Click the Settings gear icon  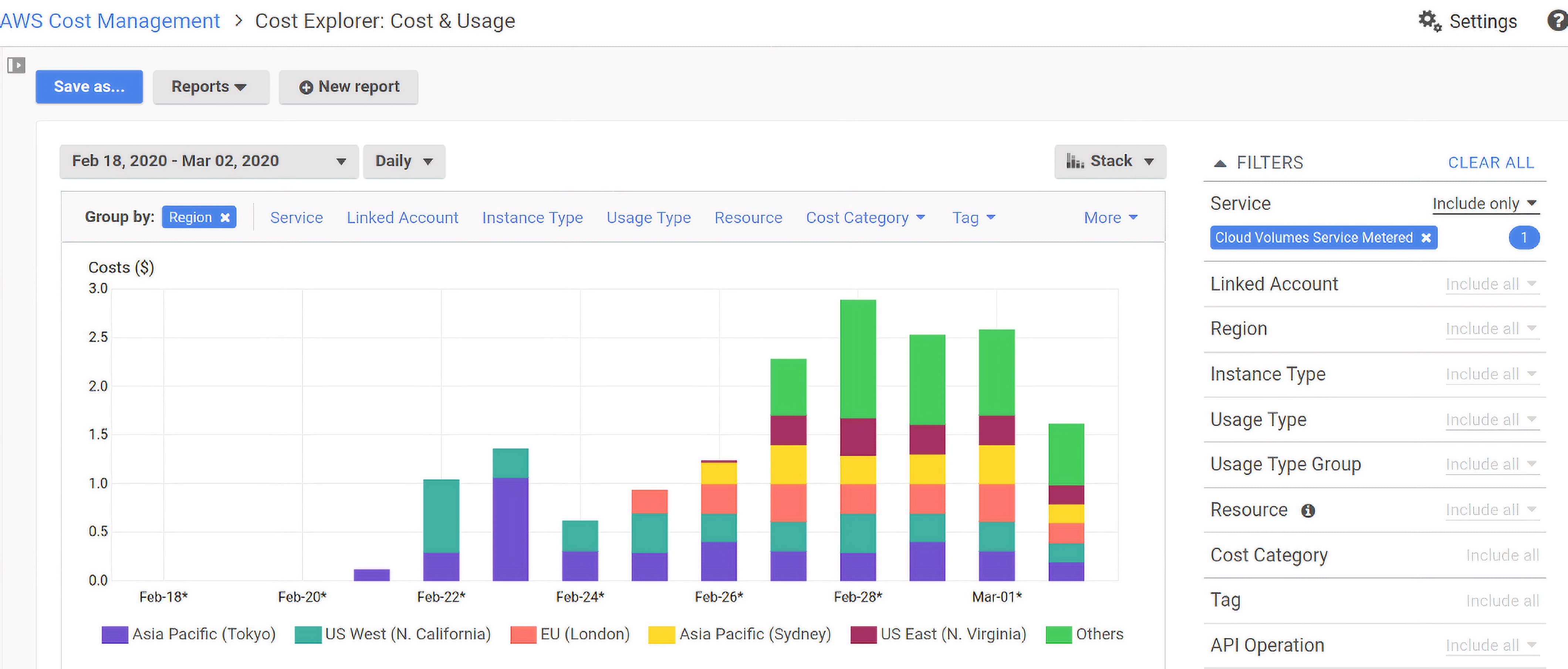(1429, 21)
